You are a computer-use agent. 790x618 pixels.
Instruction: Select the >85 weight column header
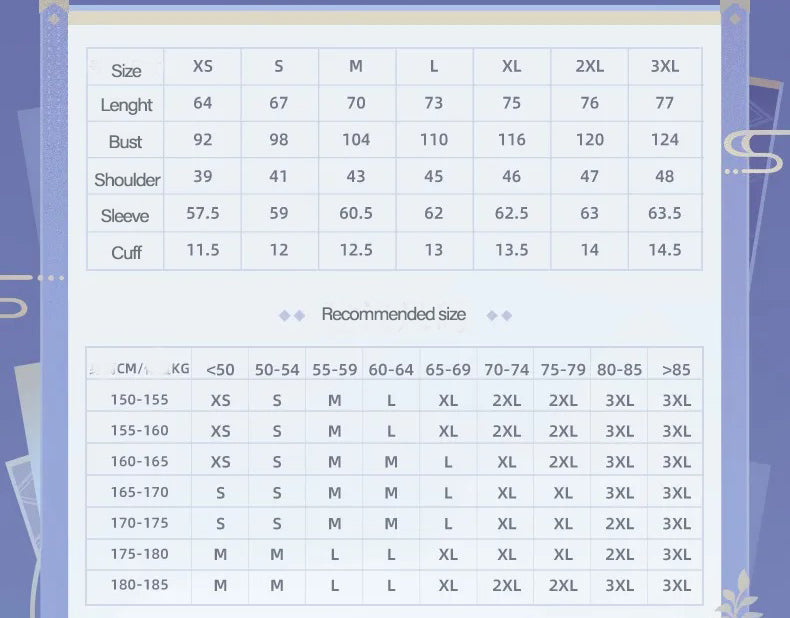[676, 370]
